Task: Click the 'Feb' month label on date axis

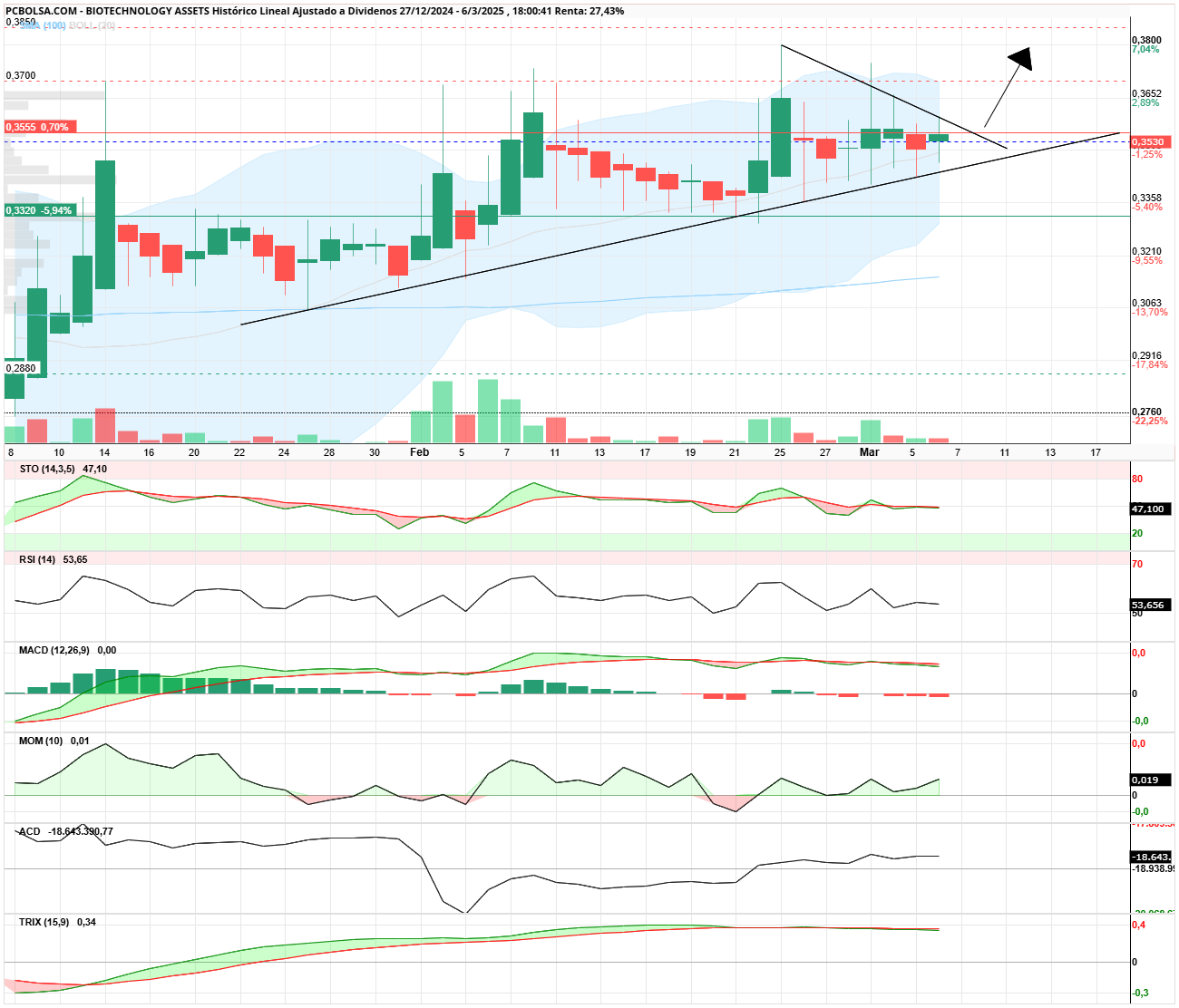Action: [x=420, y=451]
